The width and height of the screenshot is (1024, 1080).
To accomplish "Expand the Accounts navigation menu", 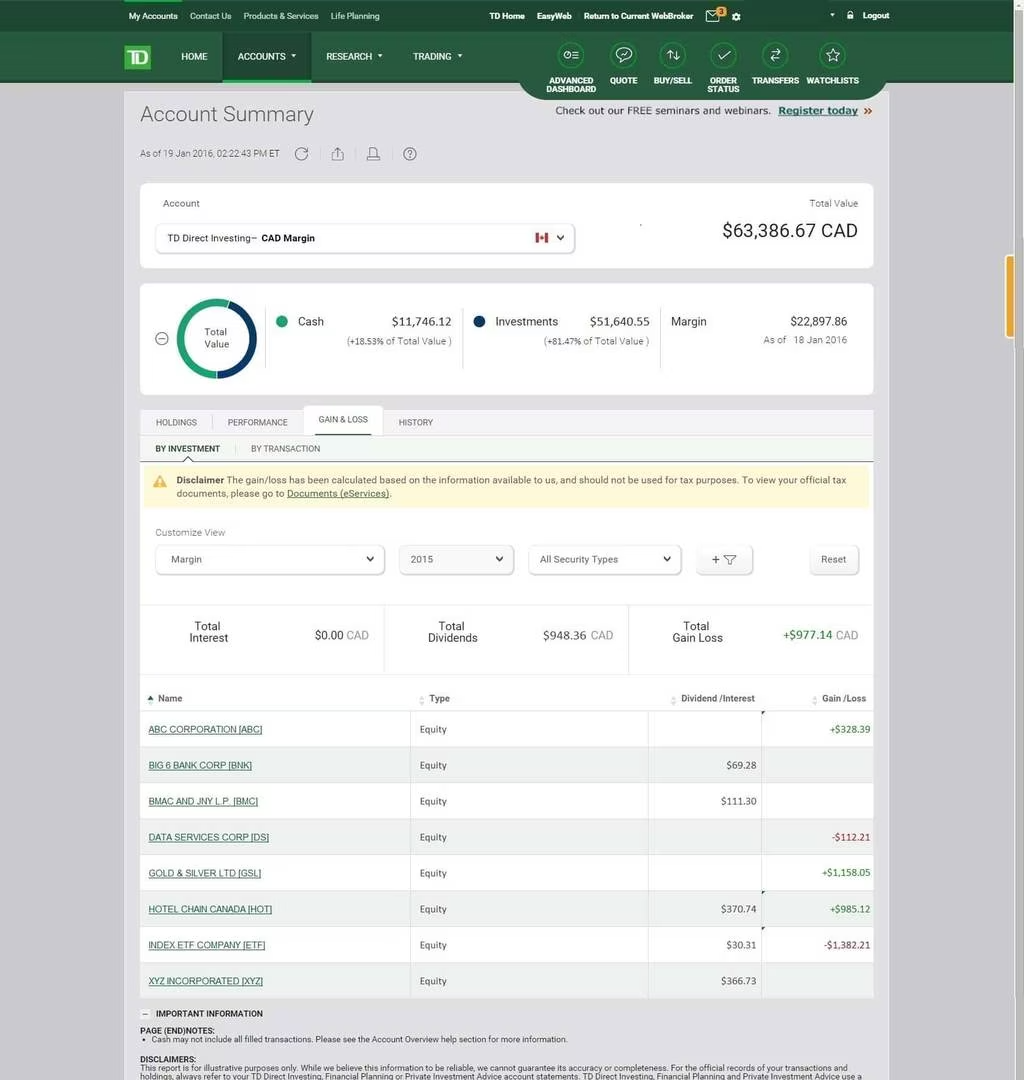I will coord(267,56).
